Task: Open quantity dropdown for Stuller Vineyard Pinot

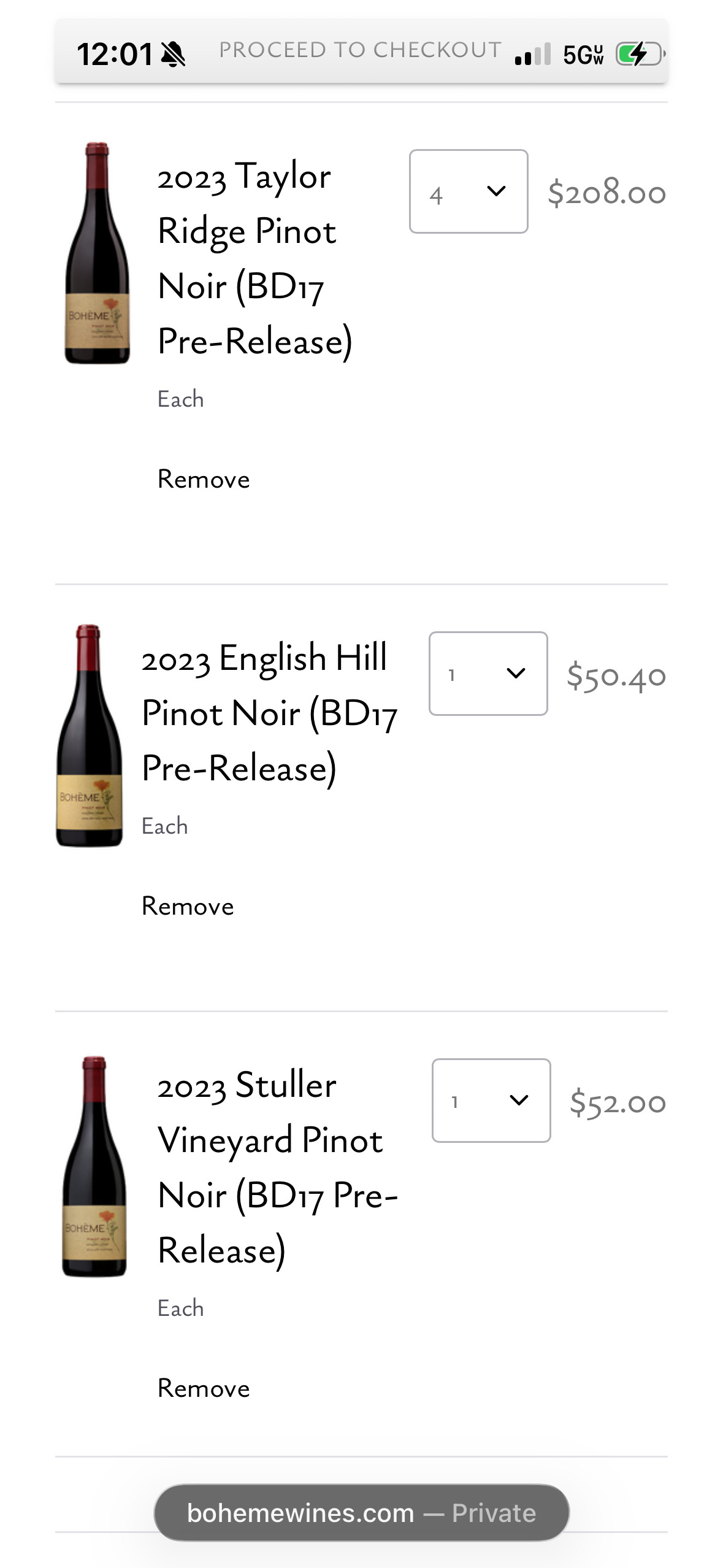Action: point(491,1101)
